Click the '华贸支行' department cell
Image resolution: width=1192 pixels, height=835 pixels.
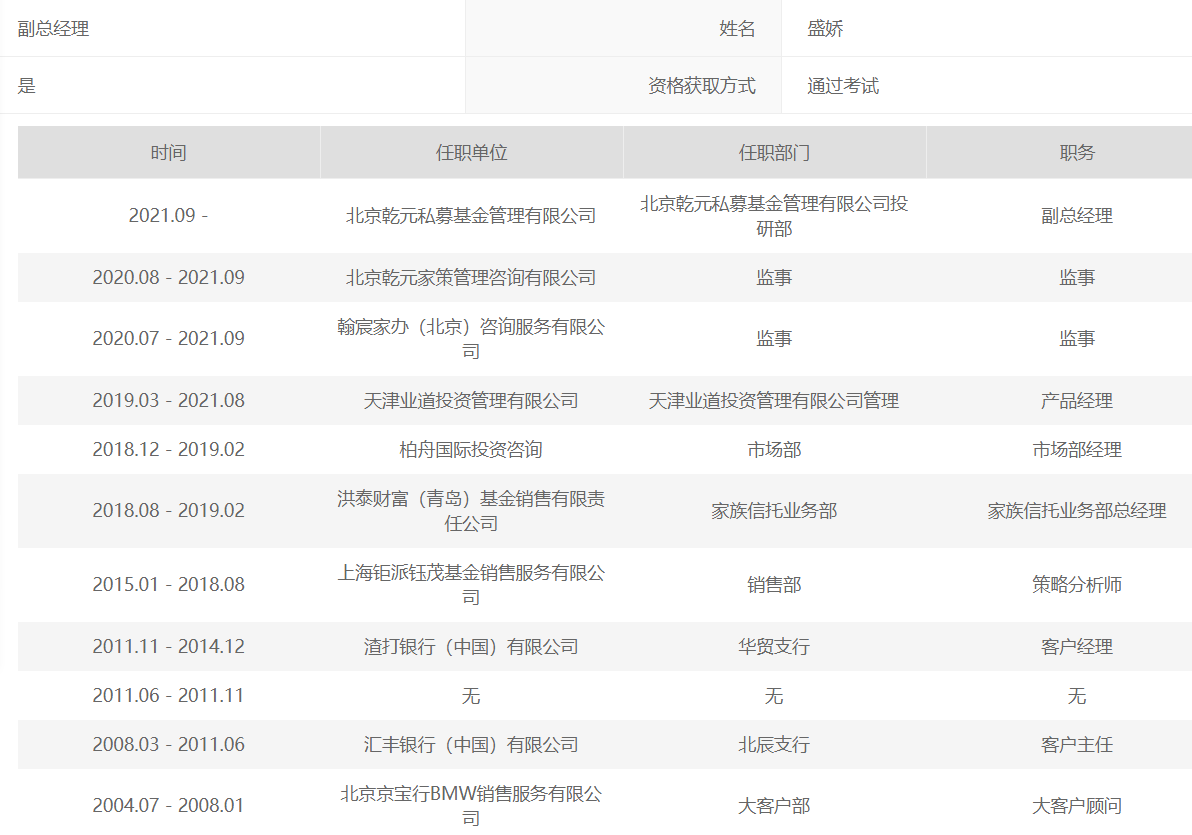774,646
